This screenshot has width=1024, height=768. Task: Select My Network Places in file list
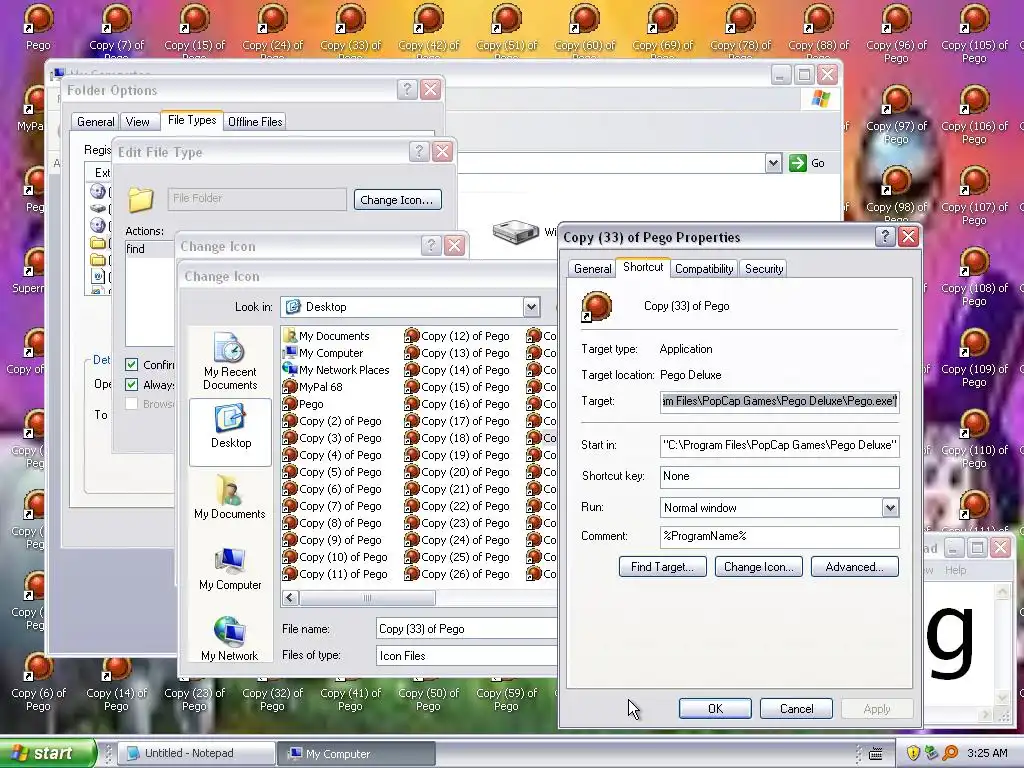336,370
